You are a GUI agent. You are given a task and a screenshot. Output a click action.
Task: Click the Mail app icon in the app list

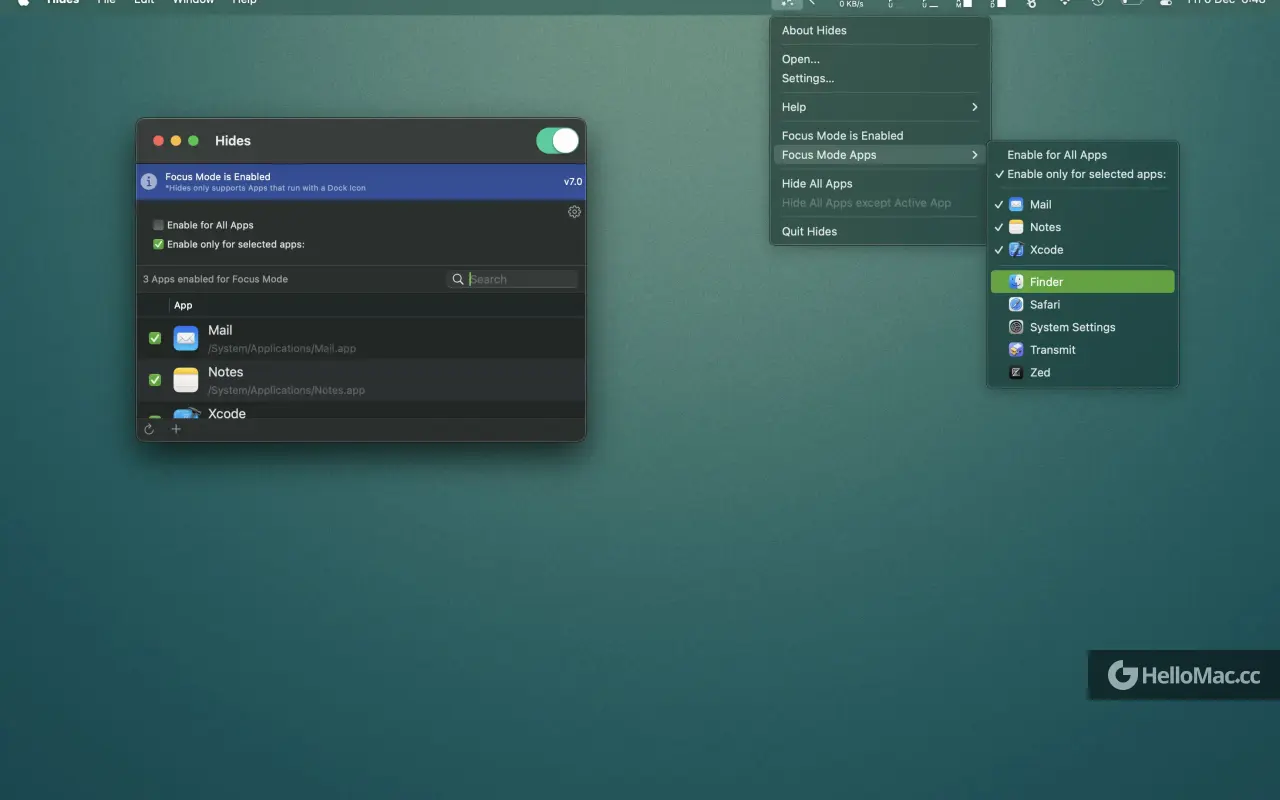tap(186, 338)
